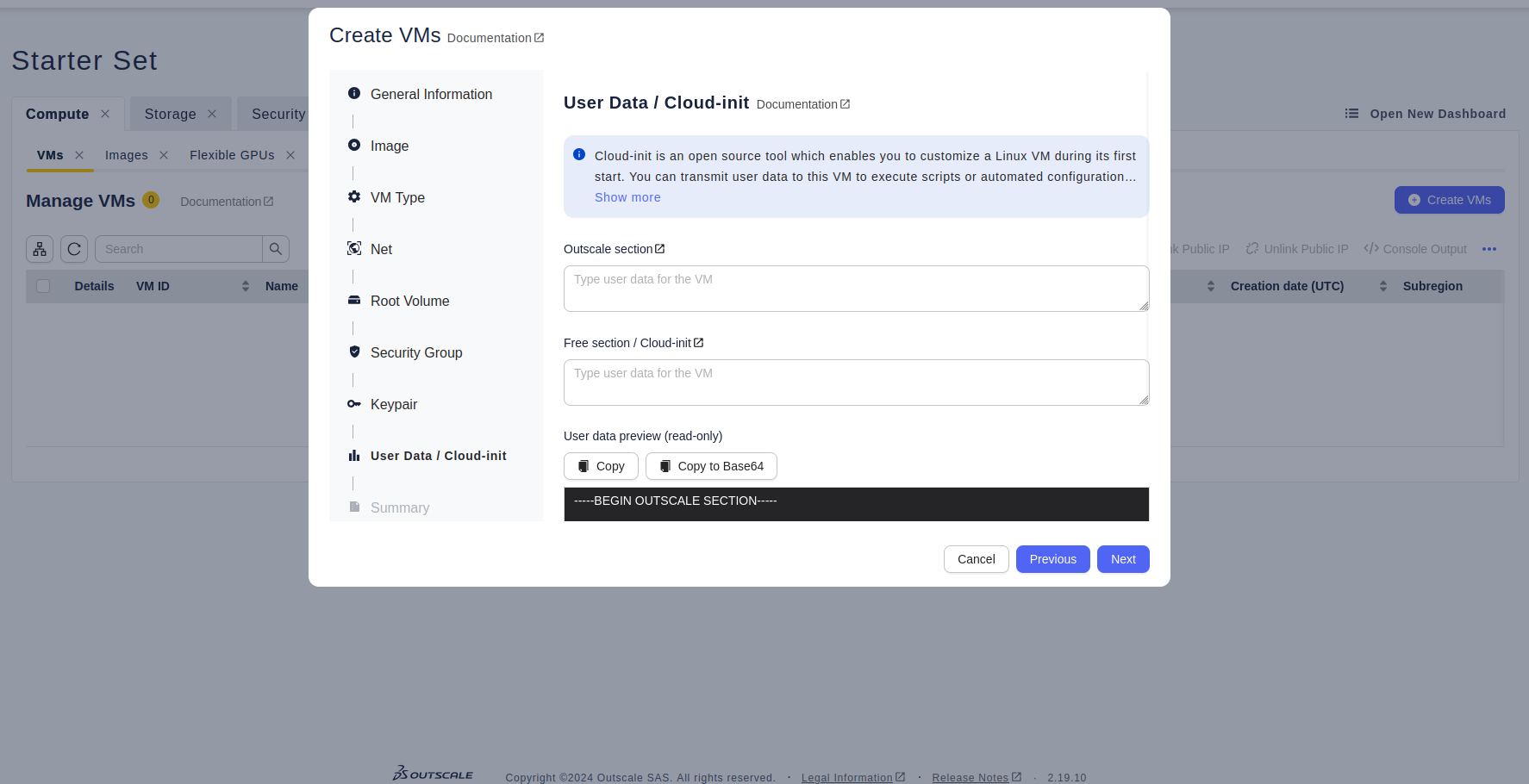Sort by the VM ID column arrows

[x=246, y=286]
